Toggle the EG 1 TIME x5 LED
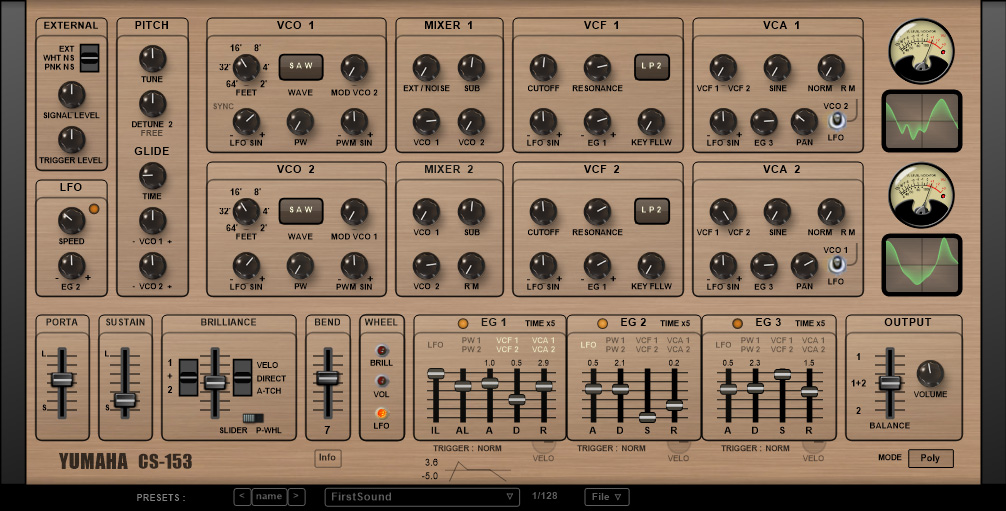Image resolution: width=1006 pixels, height=511 pixels. [462, 323]
